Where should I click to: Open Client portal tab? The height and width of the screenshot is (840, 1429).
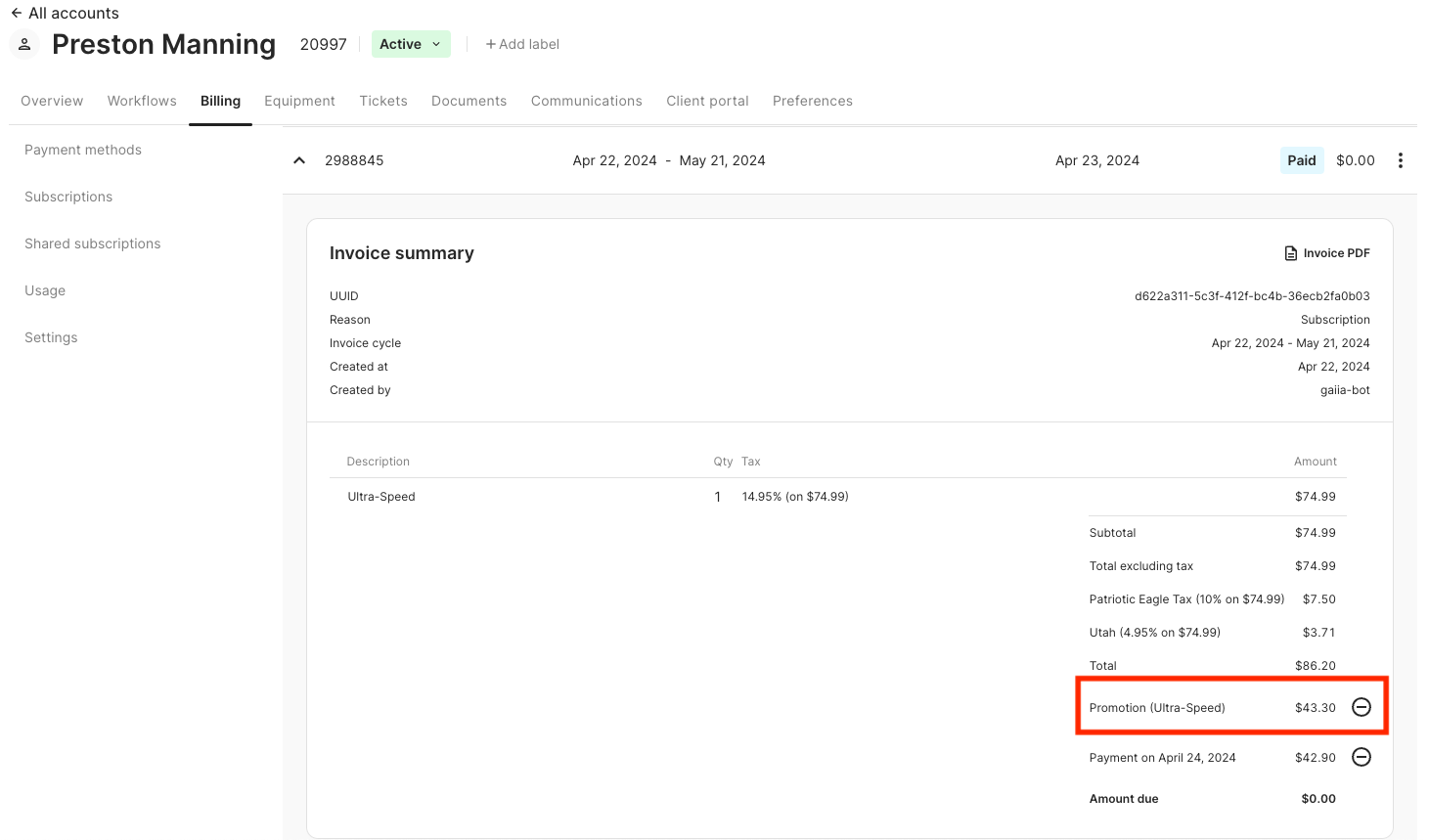[707, 101]
